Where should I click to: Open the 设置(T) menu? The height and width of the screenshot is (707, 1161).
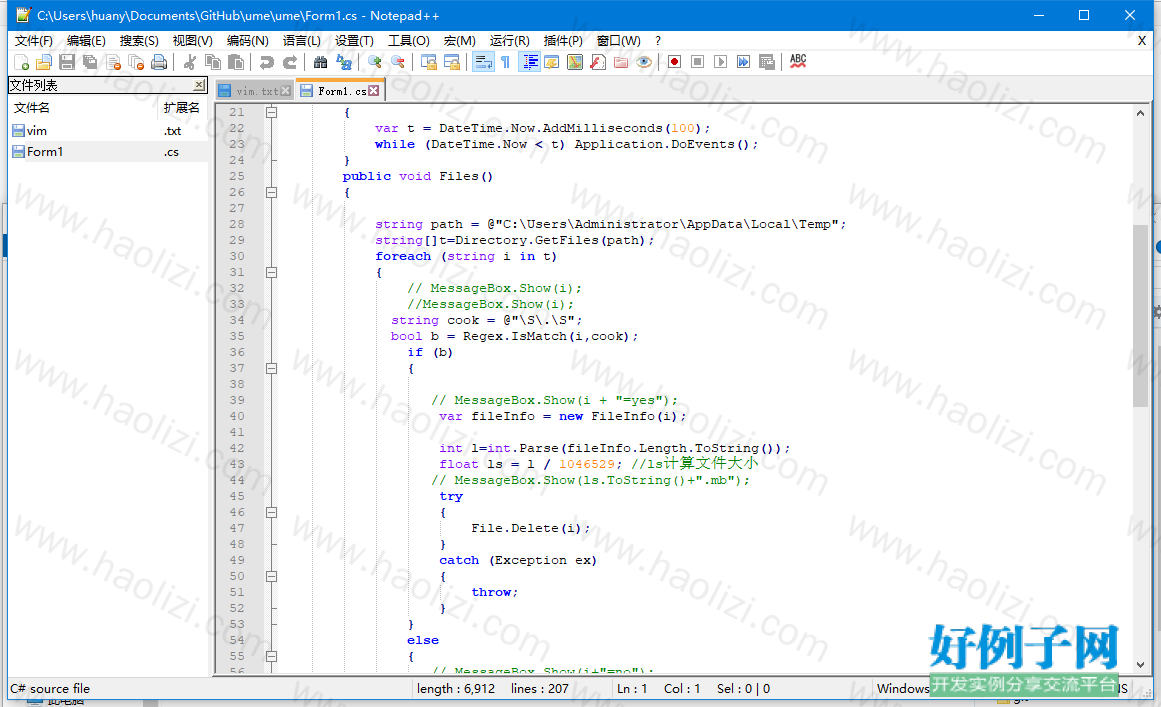pos(354,41)
